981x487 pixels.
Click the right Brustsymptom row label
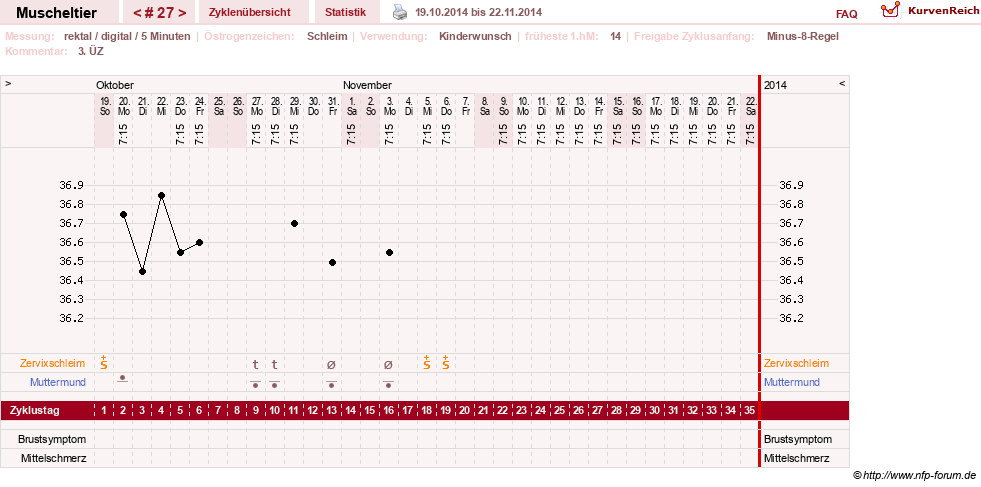798,439
